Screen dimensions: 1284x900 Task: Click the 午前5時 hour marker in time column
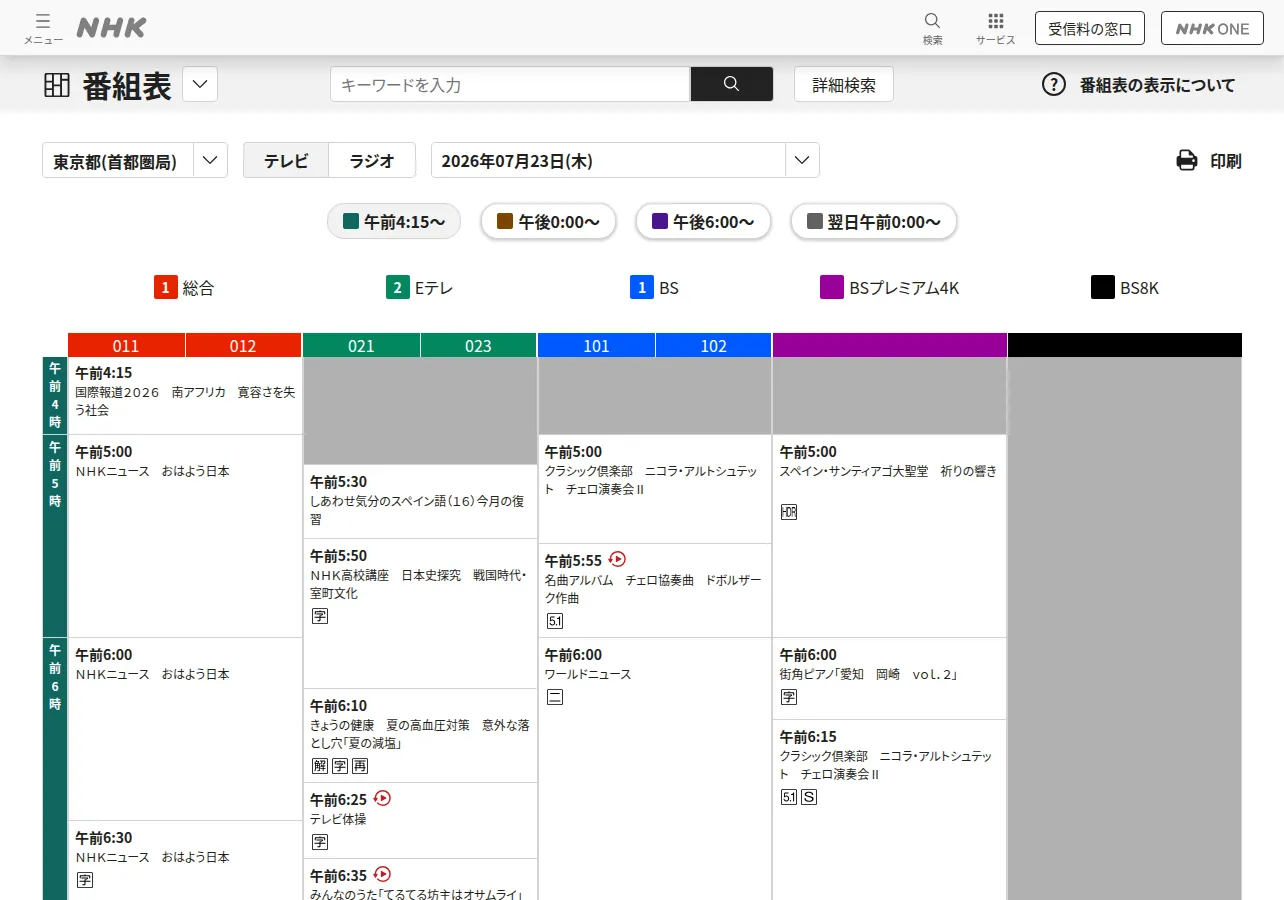(55, 536)
